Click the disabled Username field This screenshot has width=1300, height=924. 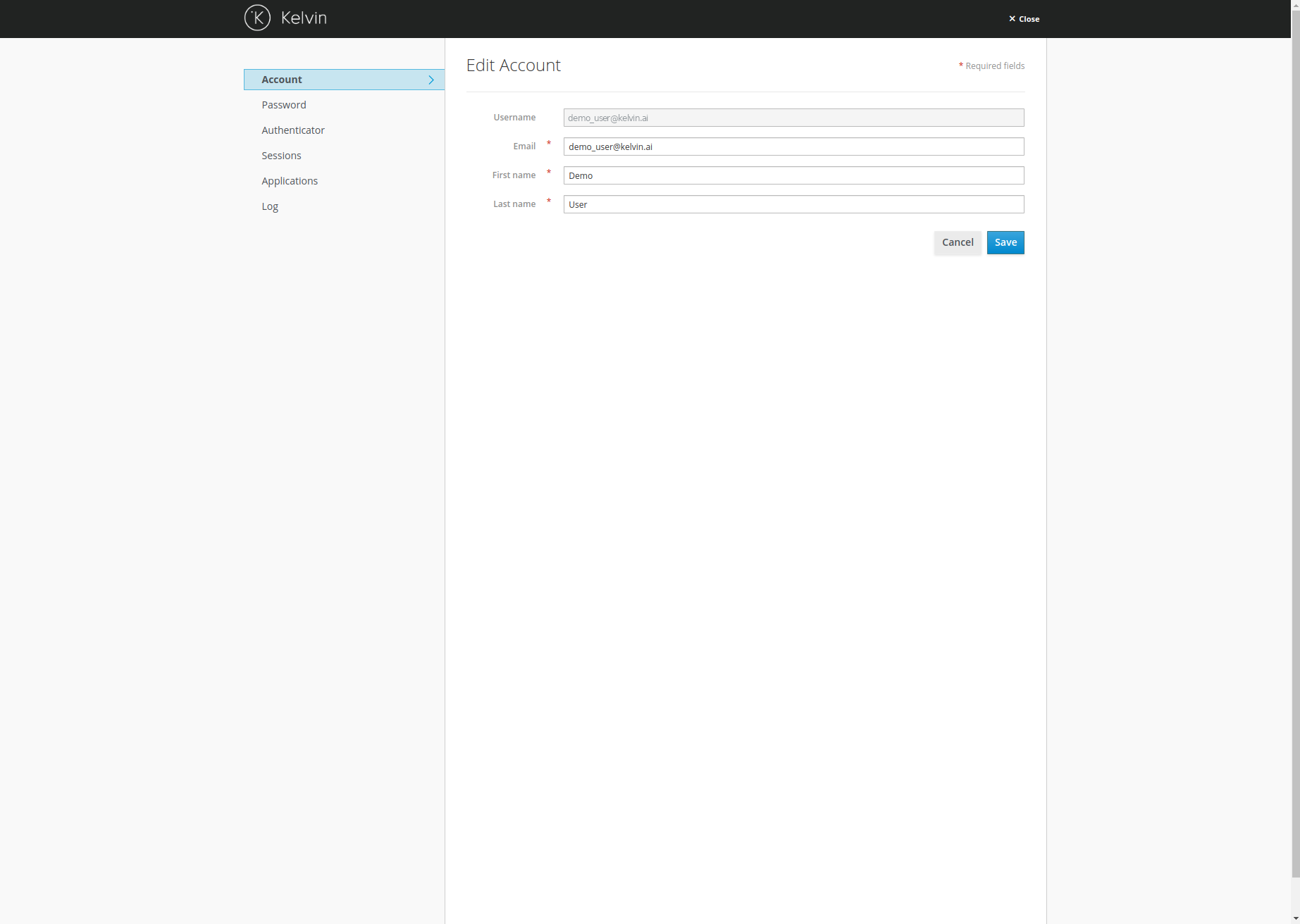click(793, 118)
